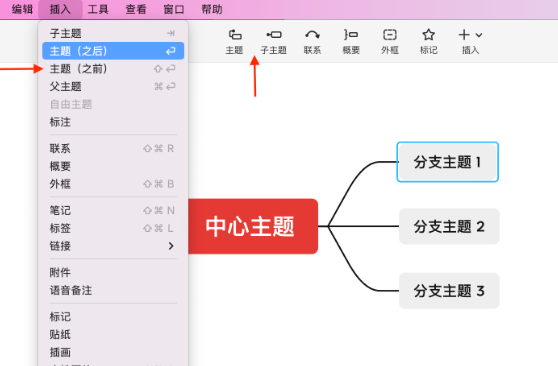Expand the 链接 submenu
Image resolution: width=558 pixels, height=366 pixels.
(x=113, y=246)
